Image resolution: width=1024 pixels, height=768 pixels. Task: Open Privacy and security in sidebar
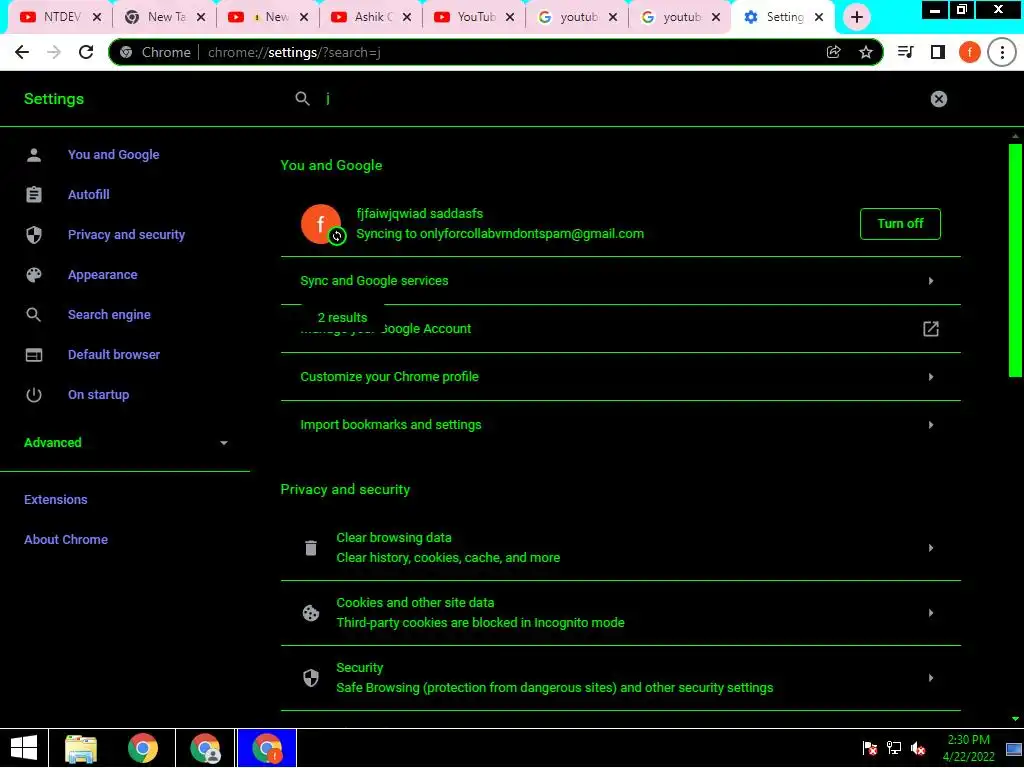[x=126, y=234]
